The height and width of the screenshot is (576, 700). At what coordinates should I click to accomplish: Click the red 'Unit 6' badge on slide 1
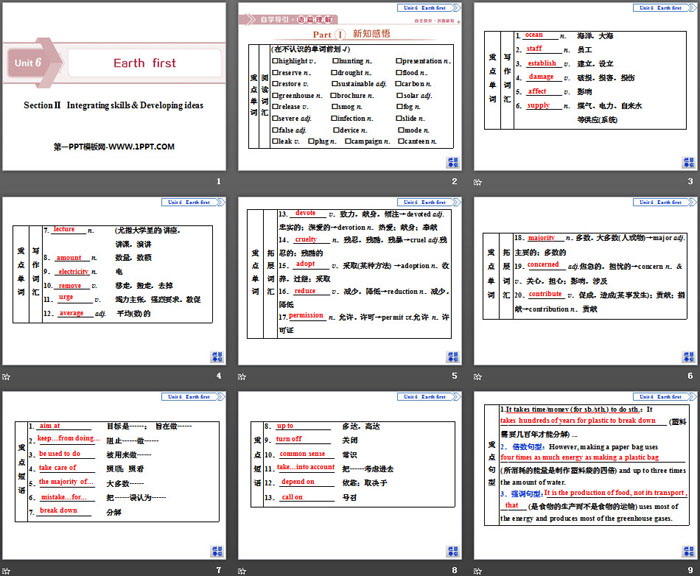(27, 62)
